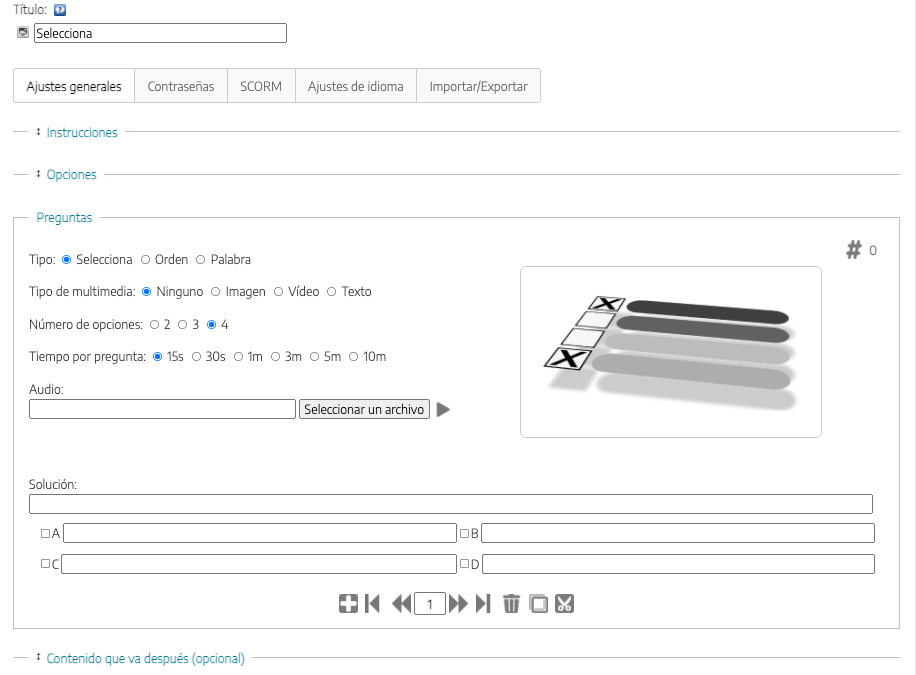Image resolution: width=916 pixels, height=675 pixels.
Task: Expand Contenido que va después section
Action: [145, 658]
